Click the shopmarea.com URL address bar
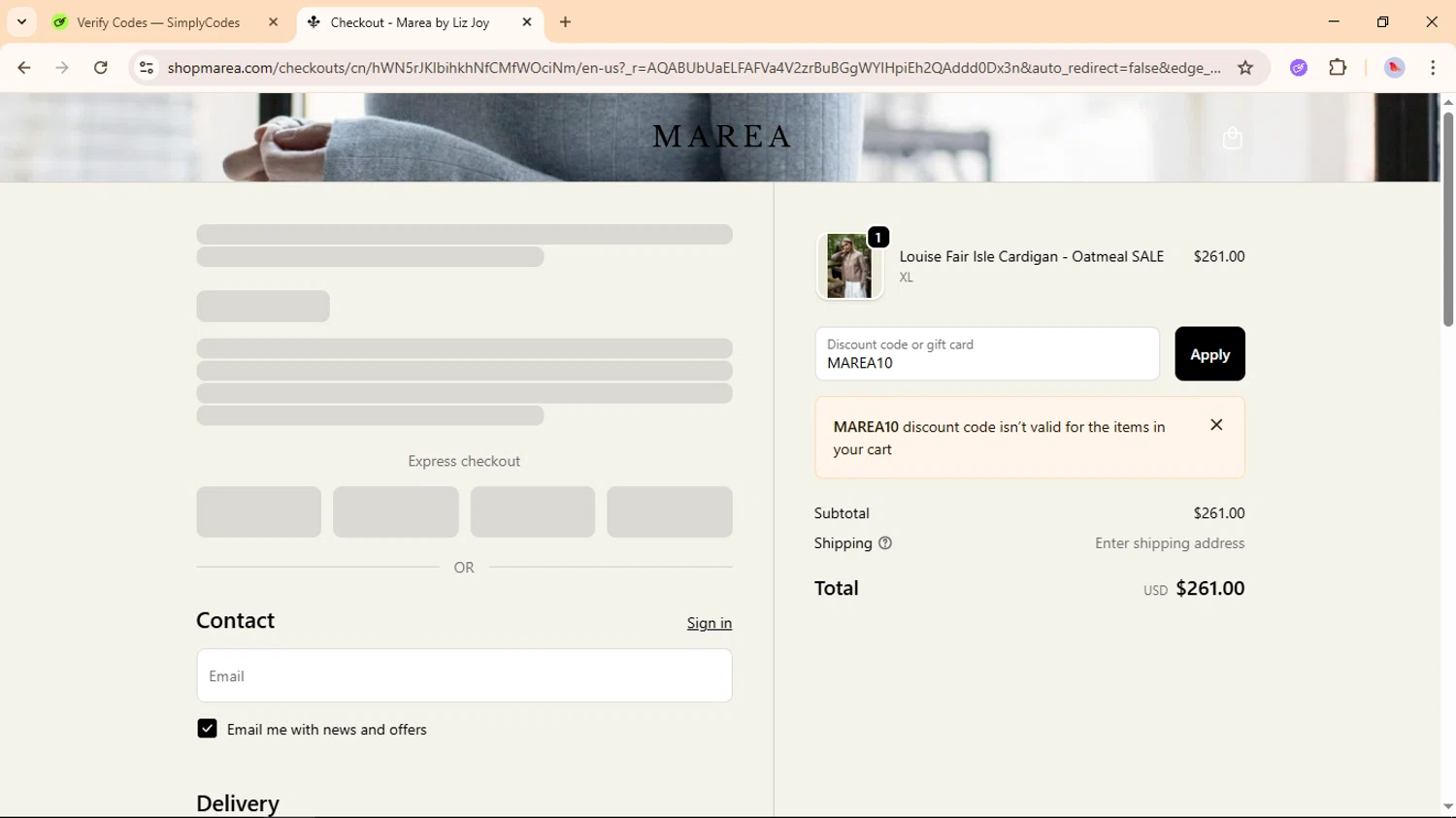 point(694,68)
